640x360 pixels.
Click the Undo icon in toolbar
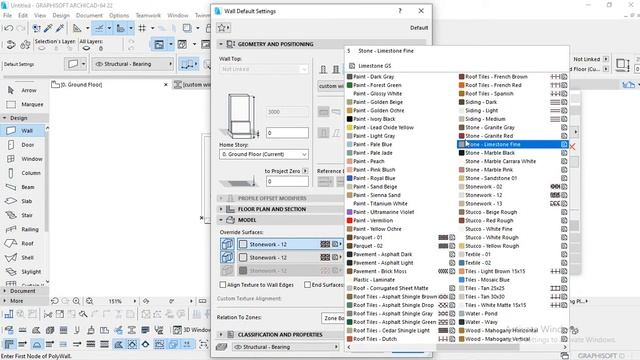coord(9,28)
